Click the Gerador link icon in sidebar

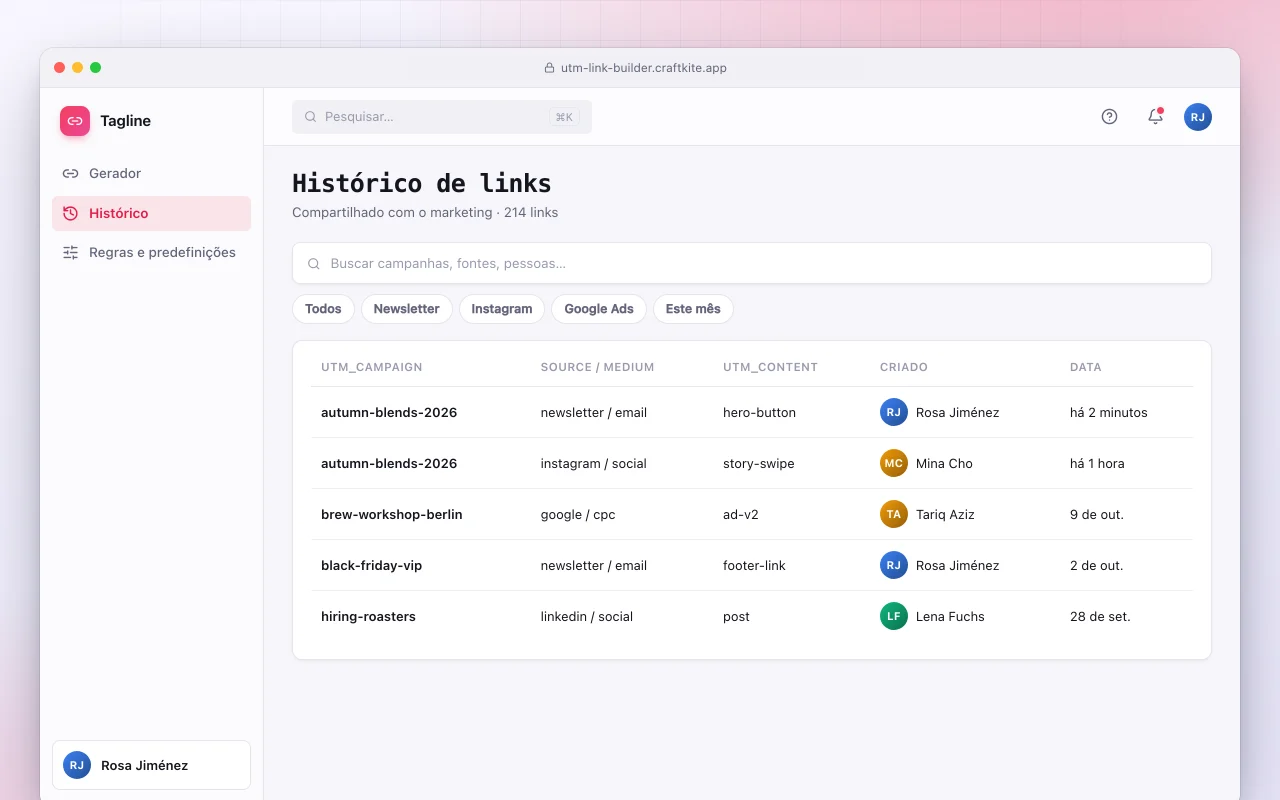point(70,173)
